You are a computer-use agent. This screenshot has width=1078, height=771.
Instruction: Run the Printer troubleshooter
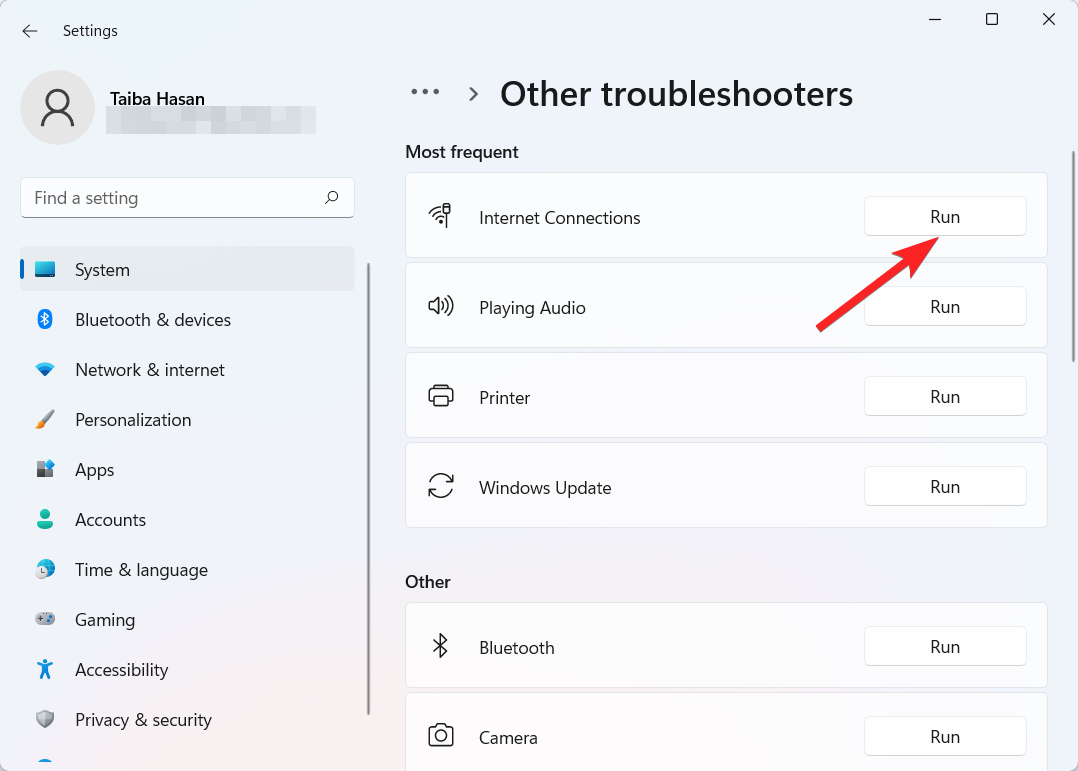click(944, 397)
